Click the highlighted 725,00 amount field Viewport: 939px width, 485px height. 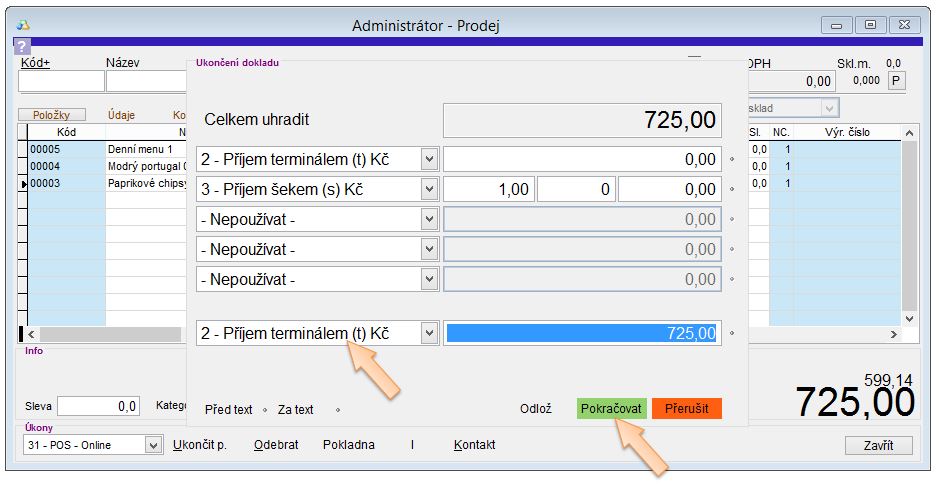click(x=582, y=333)
